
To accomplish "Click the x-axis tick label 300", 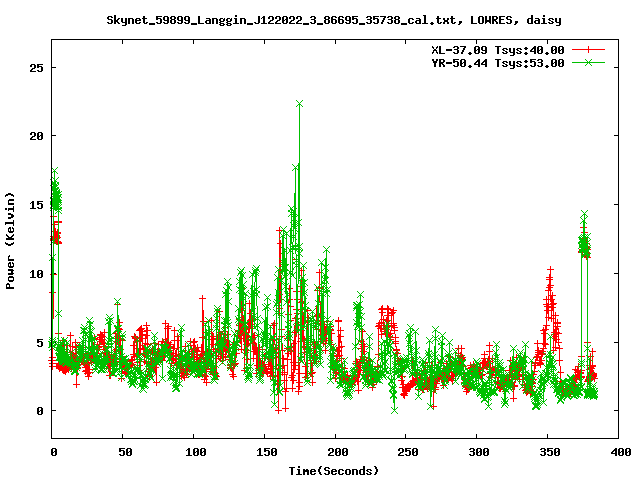I will tap(478, 452).
